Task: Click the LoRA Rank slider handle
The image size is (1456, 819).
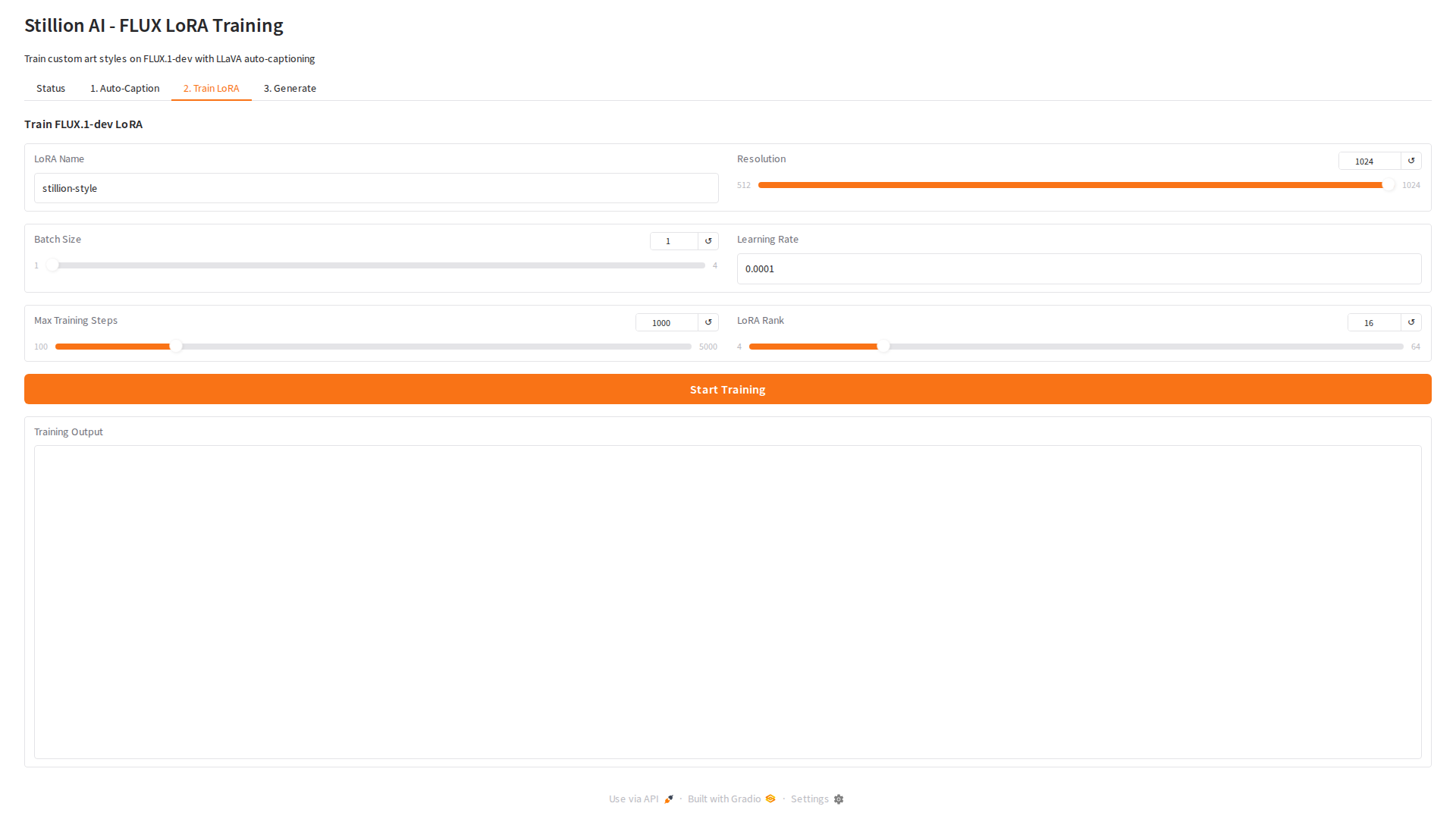Action: tap(883, 347)
